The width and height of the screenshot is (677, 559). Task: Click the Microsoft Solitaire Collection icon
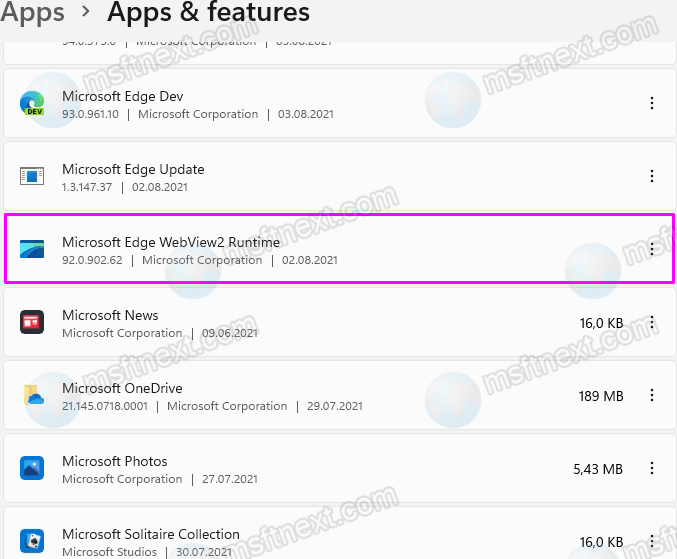click(32, 541)
